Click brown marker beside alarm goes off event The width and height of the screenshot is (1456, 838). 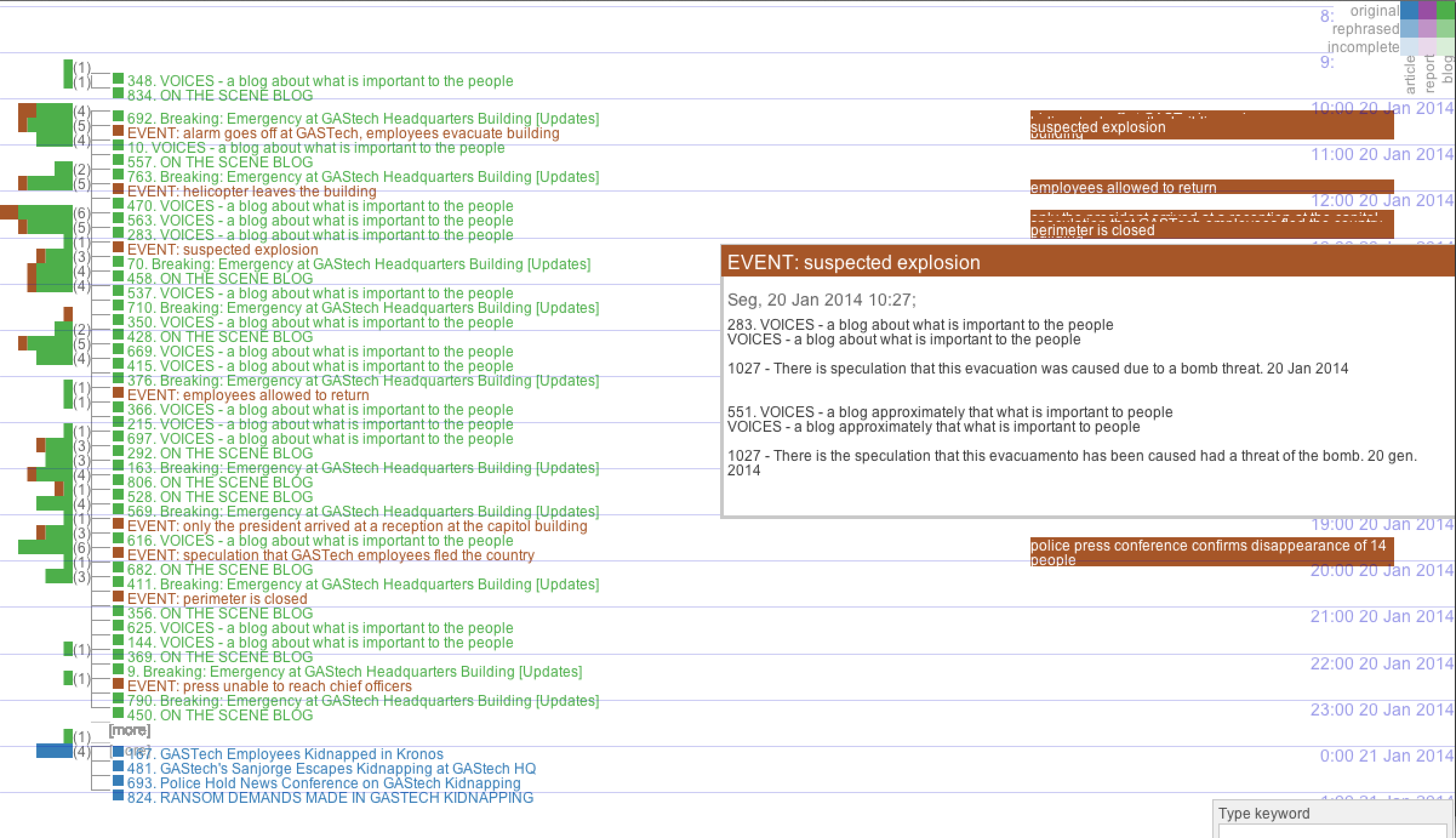(118, 131)
